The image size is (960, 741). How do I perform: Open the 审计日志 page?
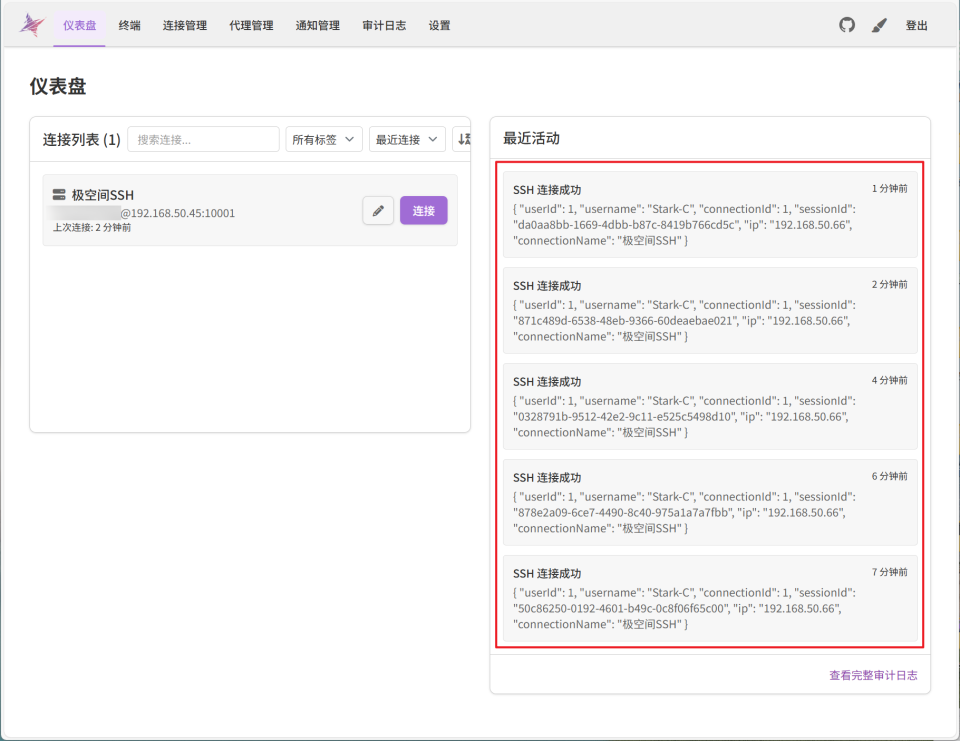click(384, 25)
